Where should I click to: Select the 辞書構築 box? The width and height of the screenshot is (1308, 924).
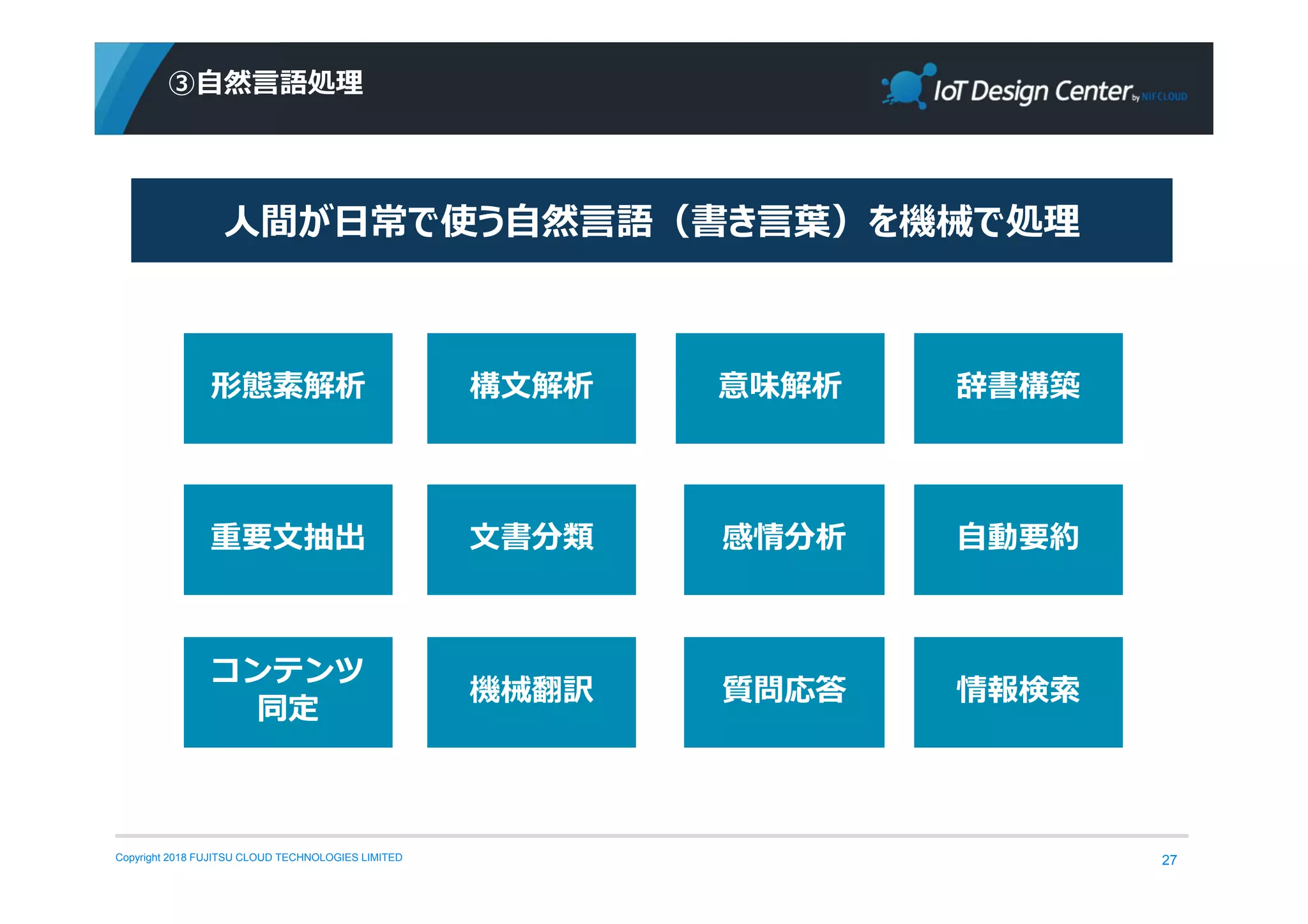1018,388
